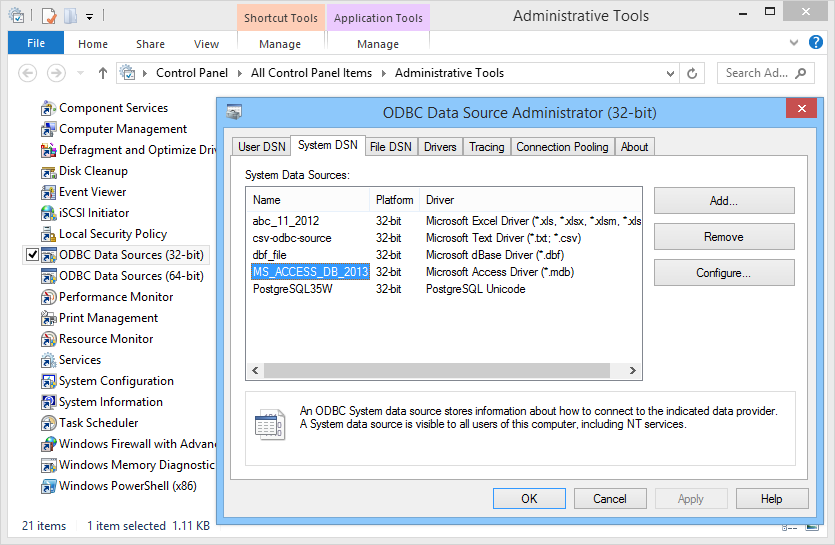Open the Event Viewer icon
This screenshot has height=545, width=835.
click(x=48, y=192)
